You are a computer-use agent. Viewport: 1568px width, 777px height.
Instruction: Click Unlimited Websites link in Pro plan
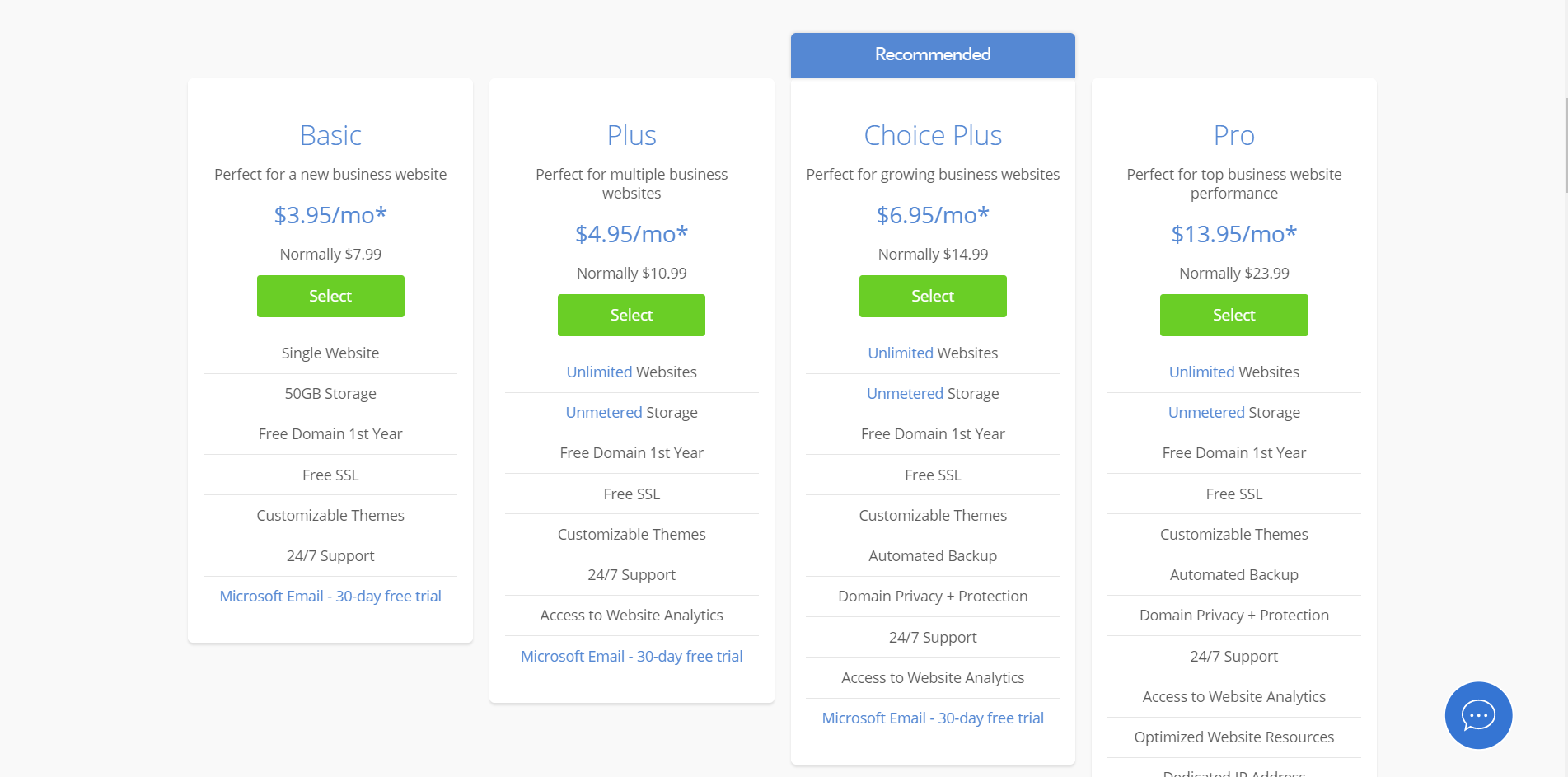(1202, 372)
